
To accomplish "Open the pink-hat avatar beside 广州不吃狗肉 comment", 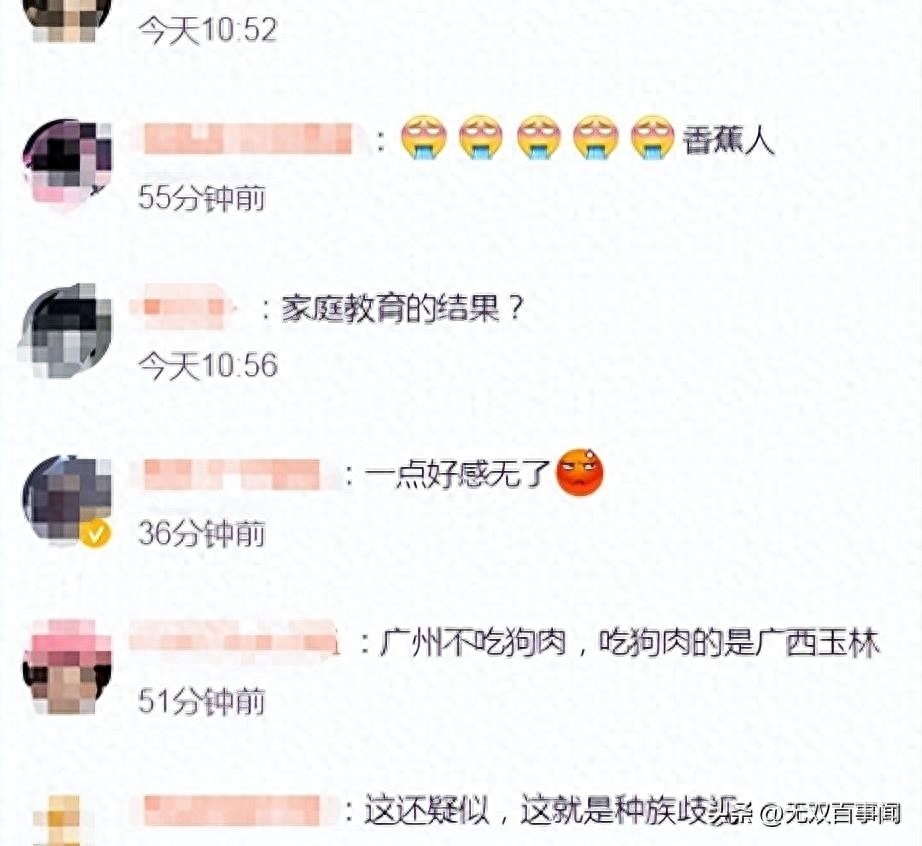I will (66, 666).
